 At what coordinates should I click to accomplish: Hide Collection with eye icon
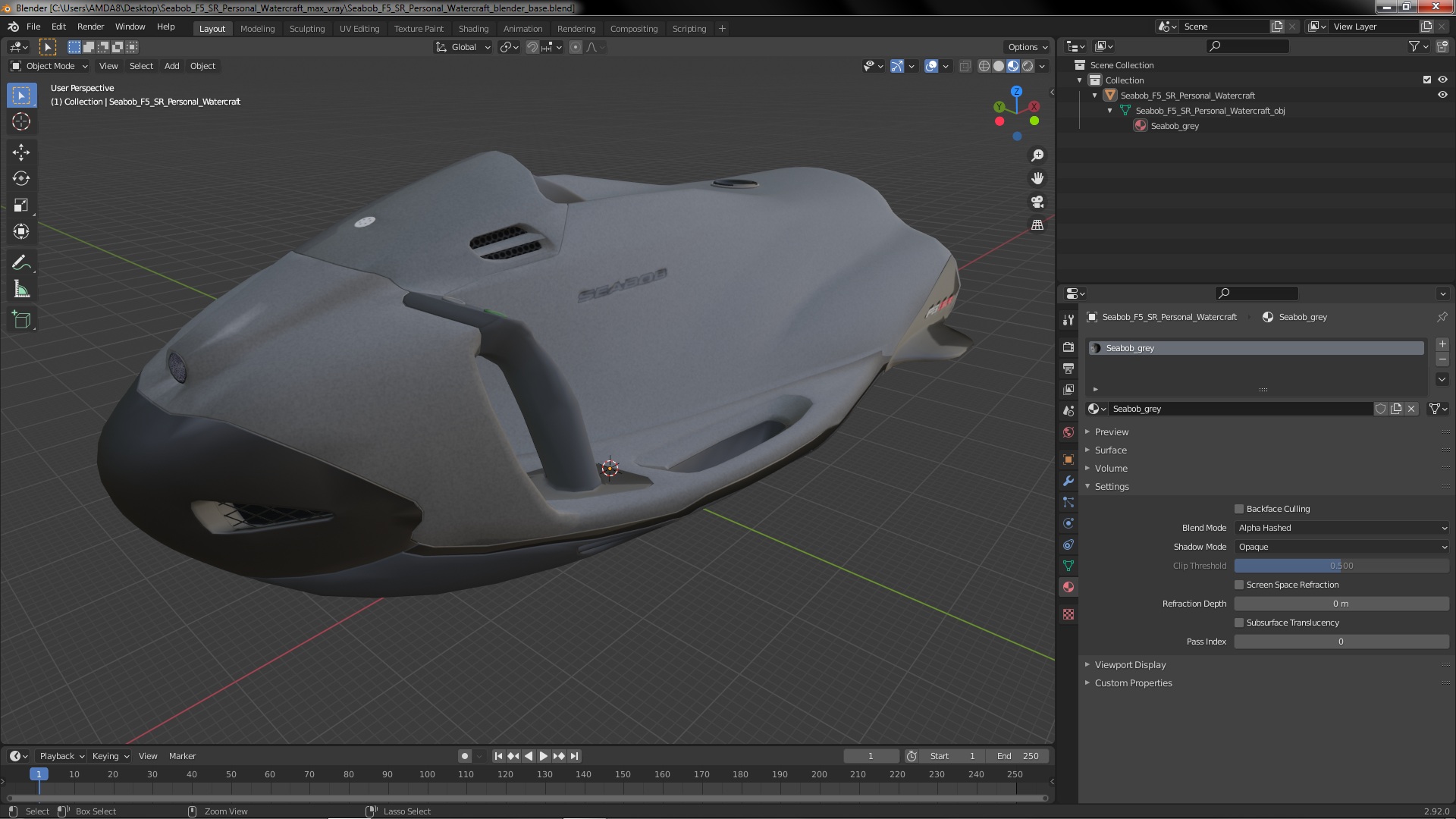pyautogui.click(x=1442, y=80)
